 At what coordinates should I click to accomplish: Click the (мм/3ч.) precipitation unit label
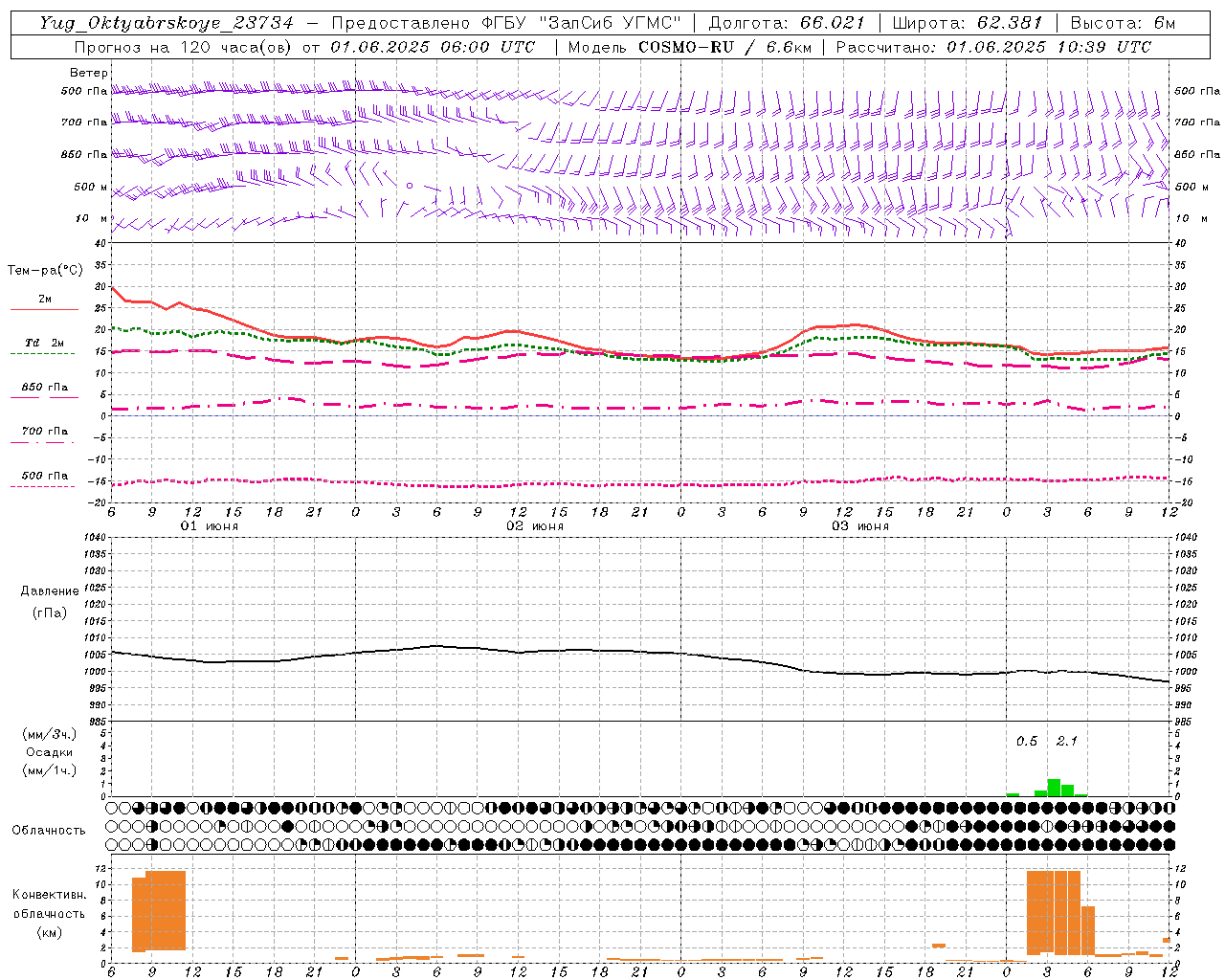coord(50,734)
